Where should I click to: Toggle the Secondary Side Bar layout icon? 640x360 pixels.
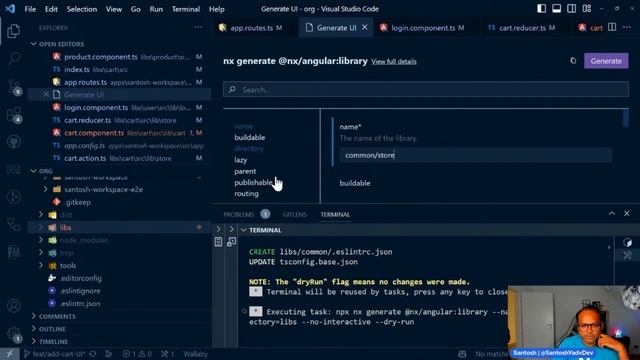click(571, 9)
